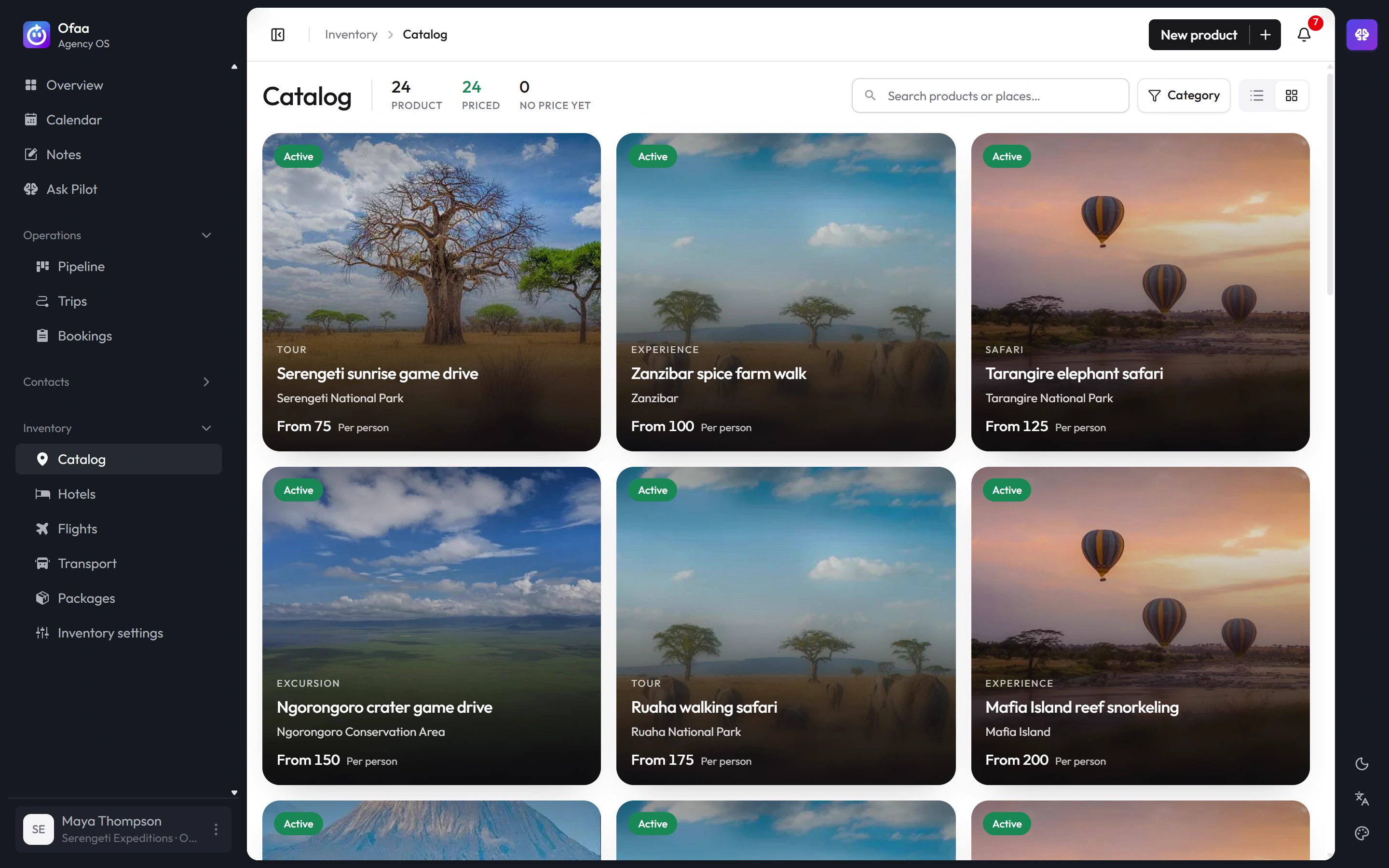Screen dimensions: 1389x868
Task: Click the Trips route icon
Action: (x=42, y=301)
